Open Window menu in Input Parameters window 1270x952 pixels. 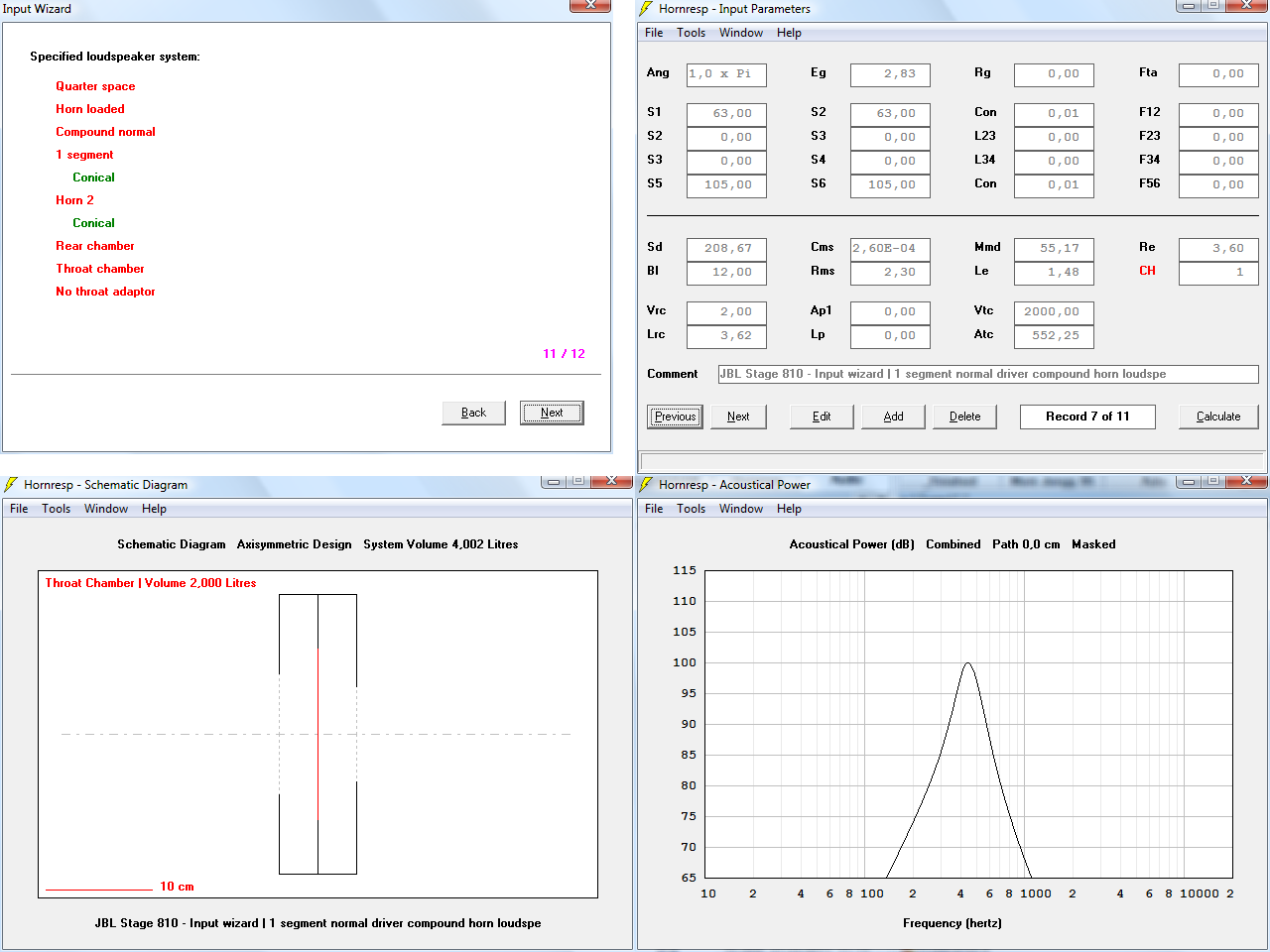pyautogui.click(x=741, y=33)
